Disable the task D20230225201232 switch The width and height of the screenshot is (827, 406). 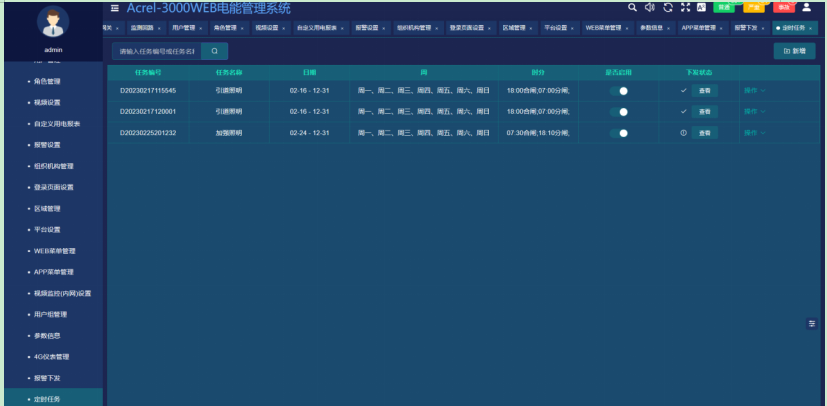pyautogui.click(x=619, y=132)
